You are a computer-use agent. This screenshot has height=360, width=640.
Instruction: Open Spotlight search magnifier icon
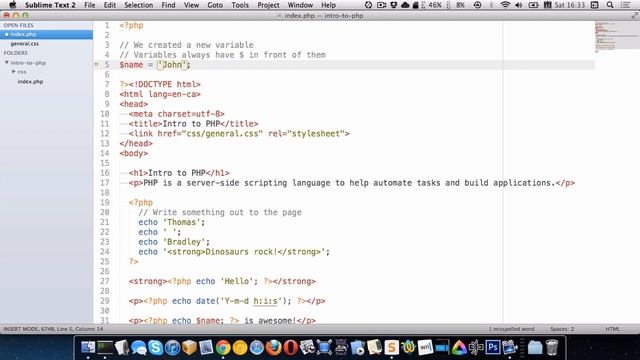[x=610, y=5]
